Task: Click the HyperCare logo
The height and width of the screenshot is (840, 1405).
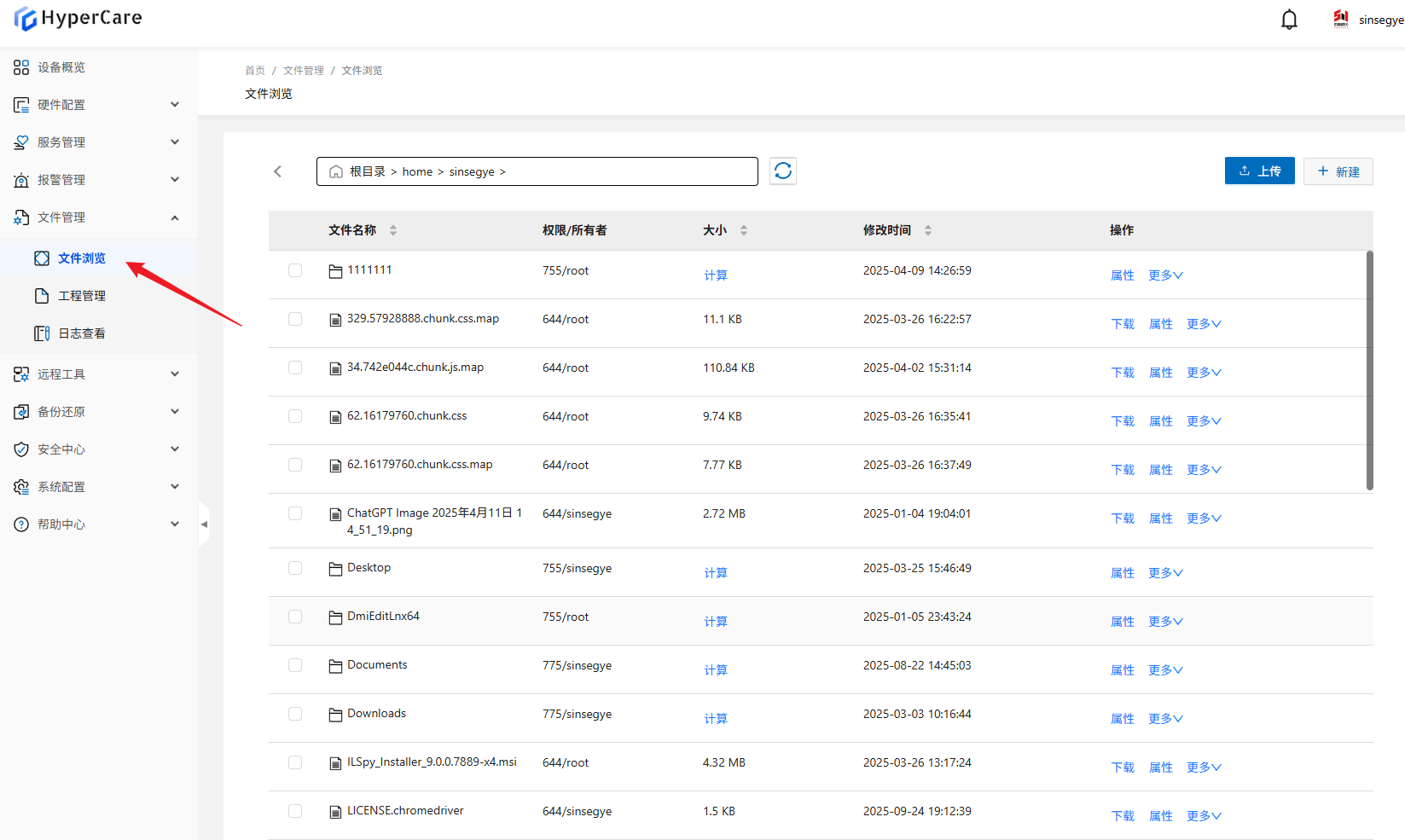Action: (78, 18)
